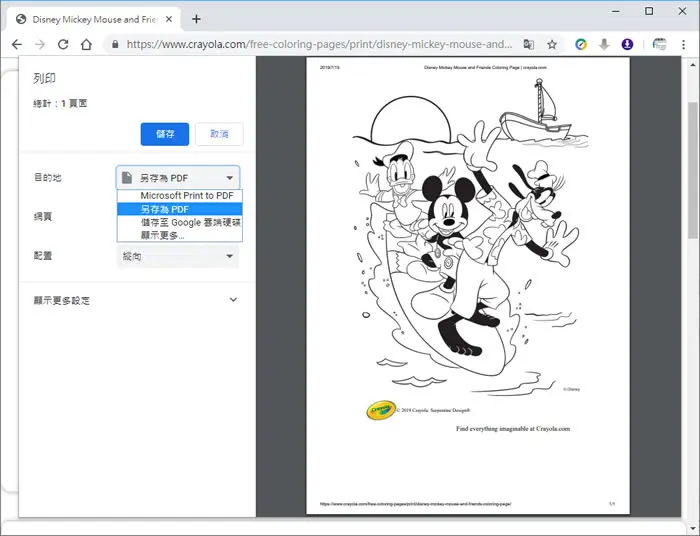
Task: Open the Chrome three-dot menu
Action: [x=683, y=44]
